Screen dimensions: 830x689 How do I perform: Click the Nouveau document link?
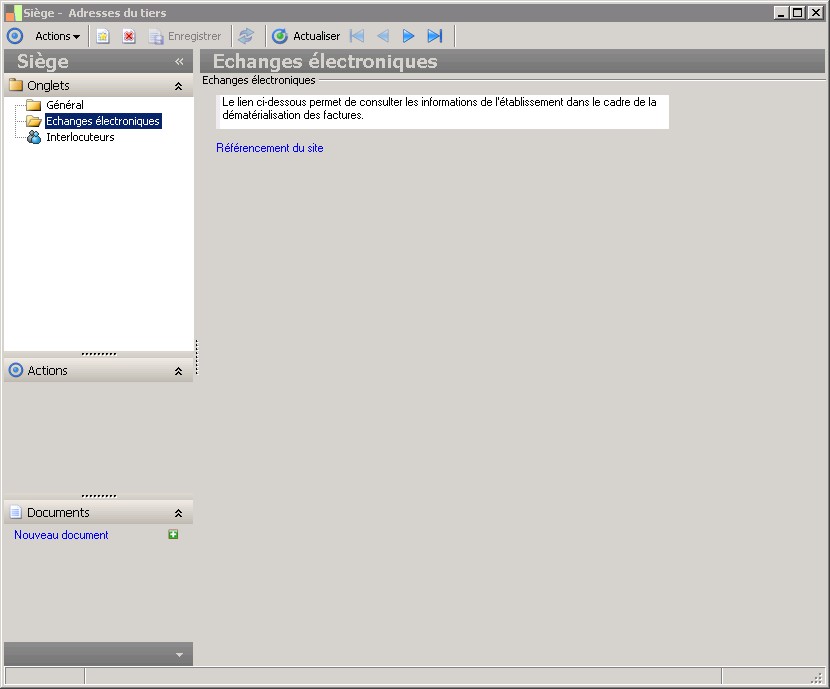61,535
